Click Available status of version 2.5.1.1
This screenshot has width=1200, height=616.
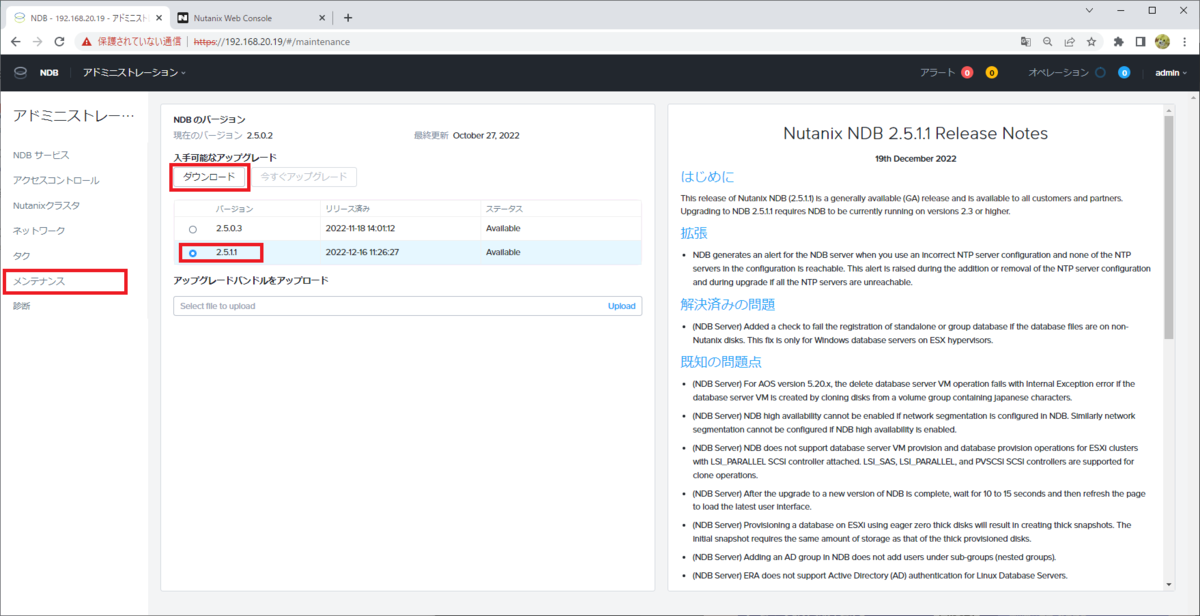(x=503, y=252)
